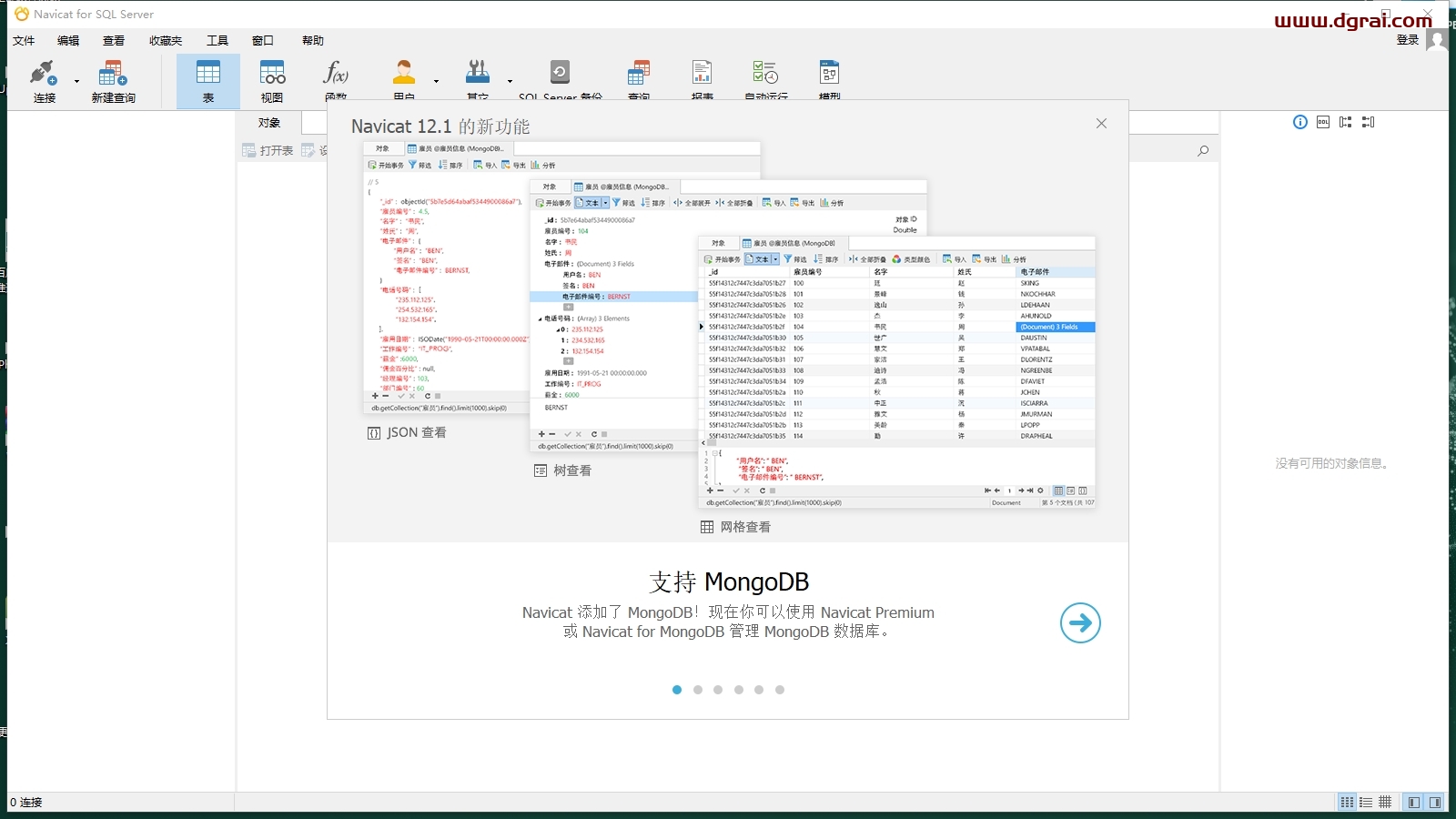Switch to detail table view mode

click(1385, 803)
